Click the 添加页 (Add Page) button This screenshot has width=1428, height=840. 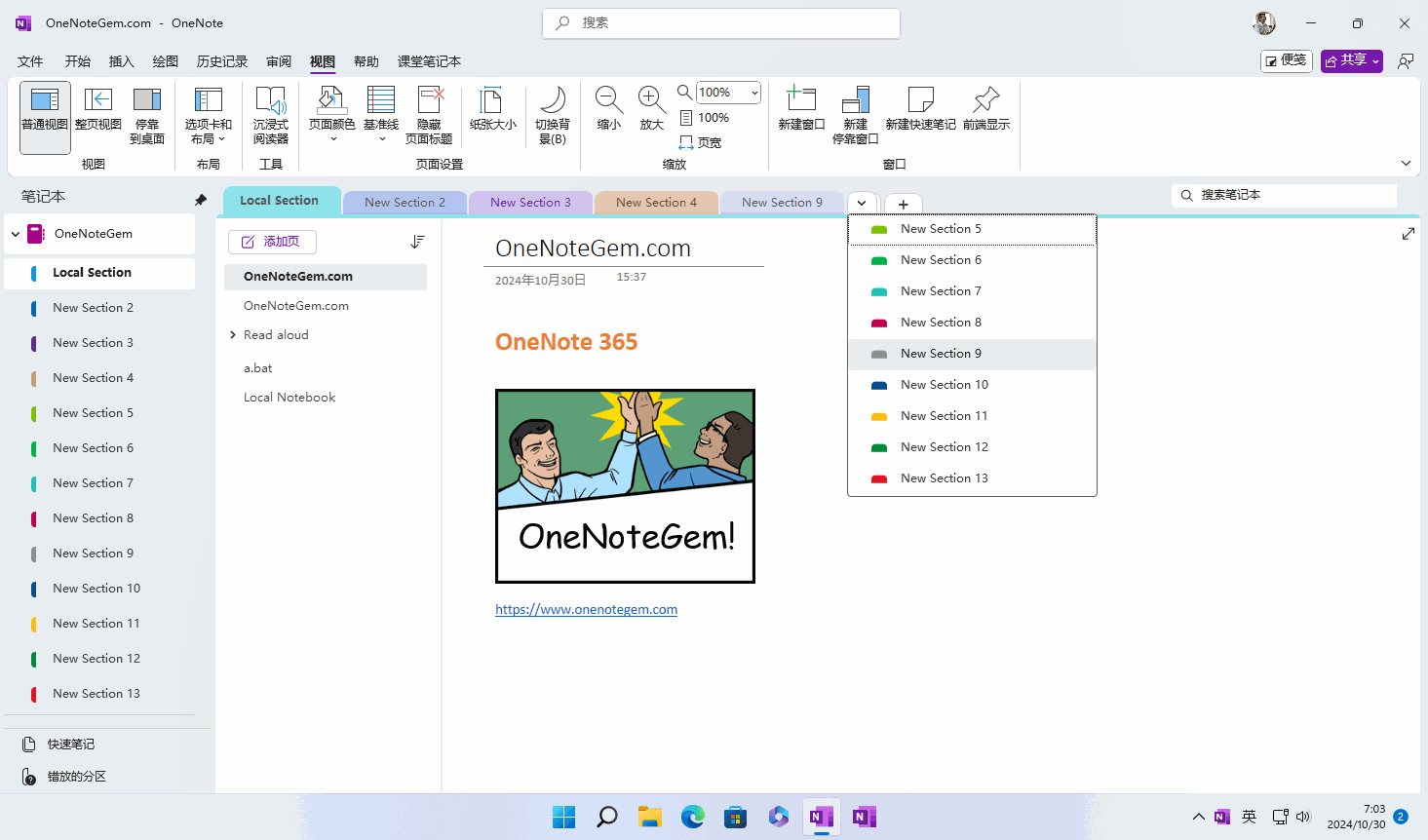pos(272,242)
